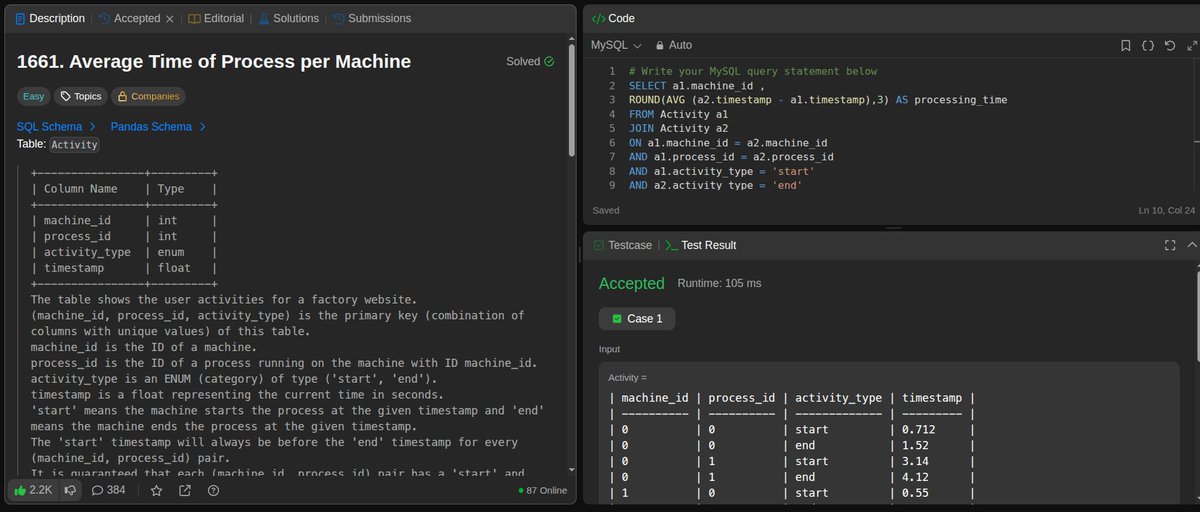Open the Submissions tab
The width and height of the screenshot is (1200, 512).
click(x=374, y=18)
